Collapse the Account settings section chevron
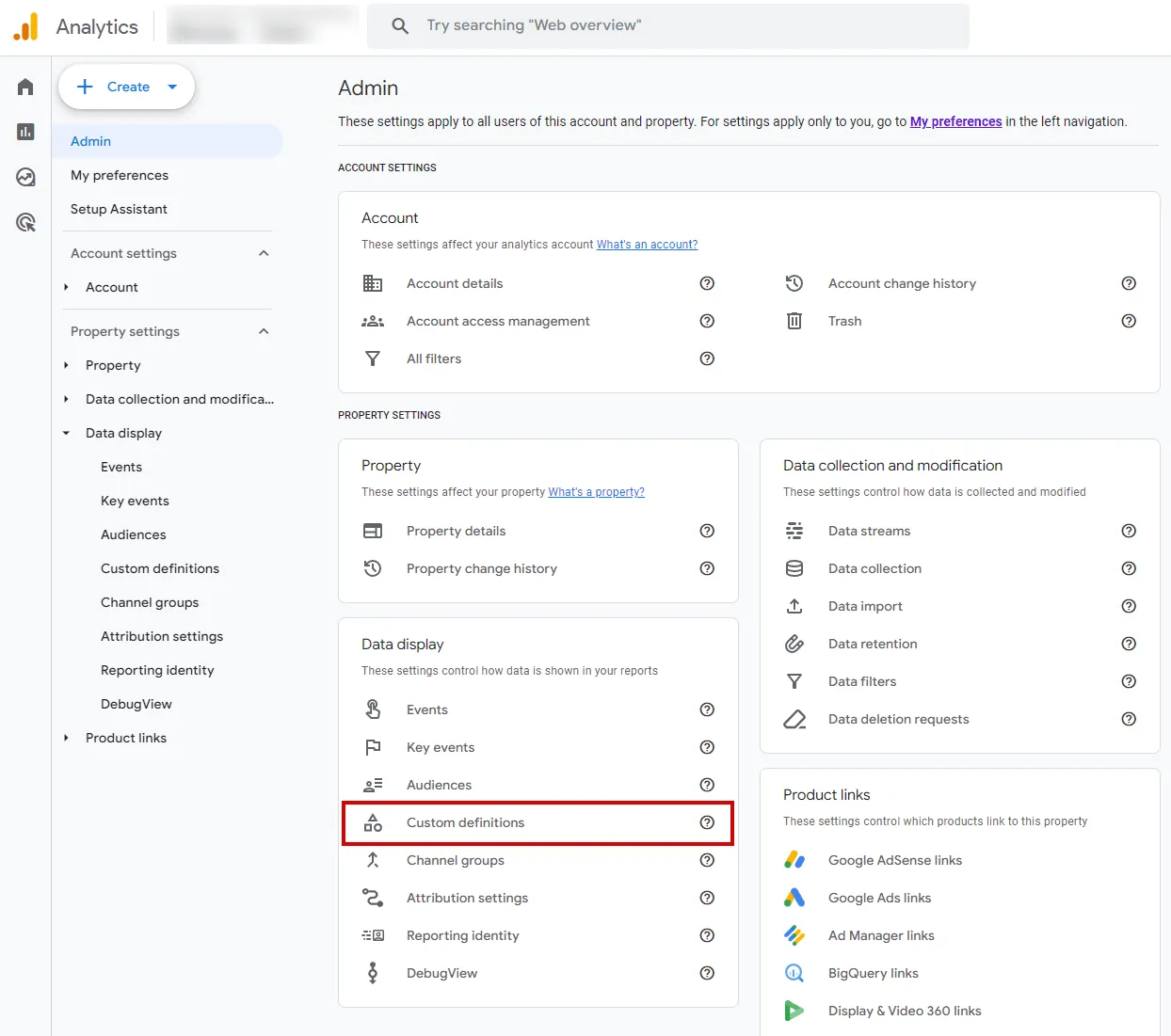The width and height of the screenshot is (1171, 1036). (x=264, y=253)
